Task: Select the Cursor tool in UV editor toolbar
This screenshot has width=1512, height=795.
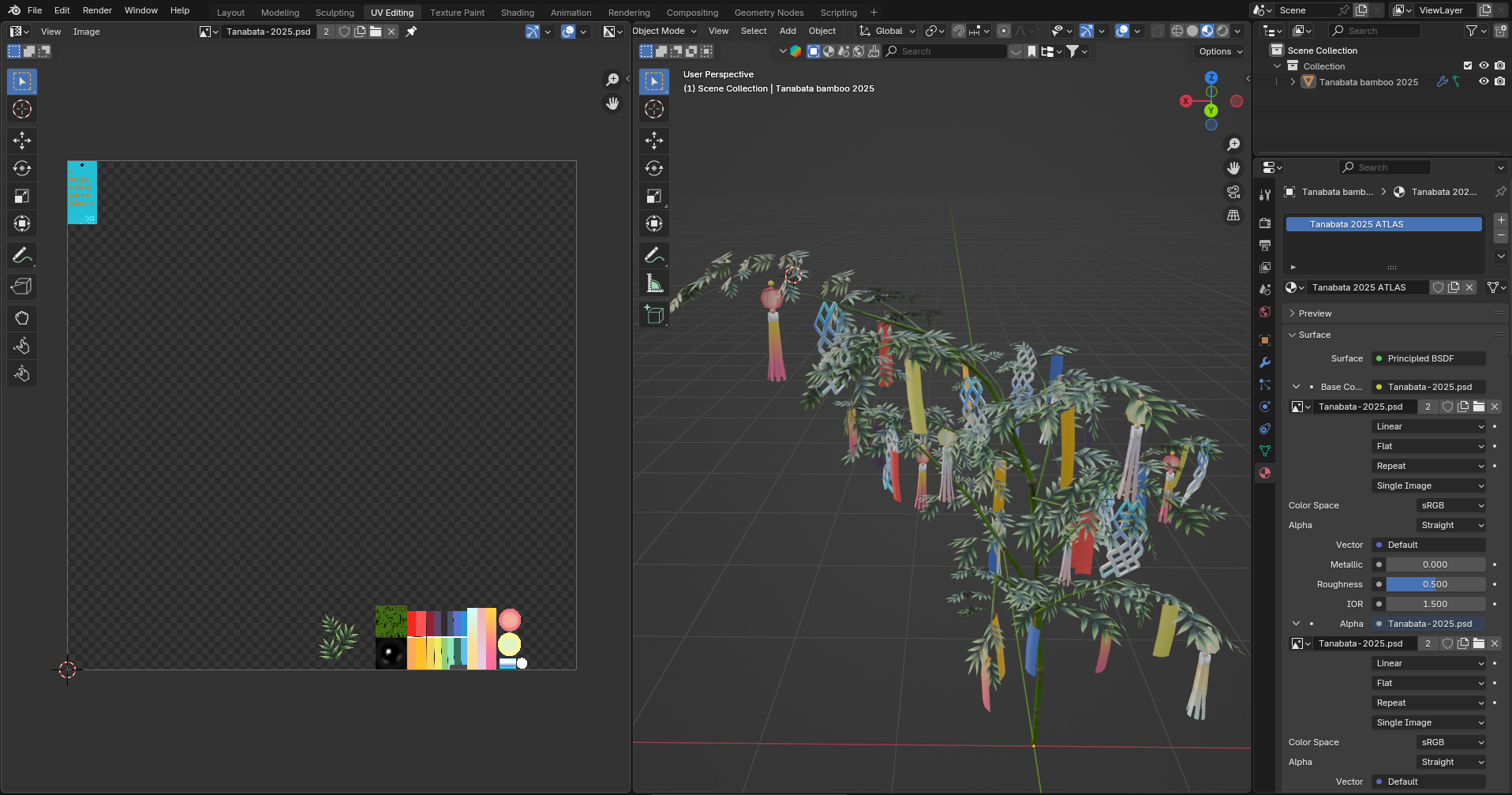Action: pos(22,109)
